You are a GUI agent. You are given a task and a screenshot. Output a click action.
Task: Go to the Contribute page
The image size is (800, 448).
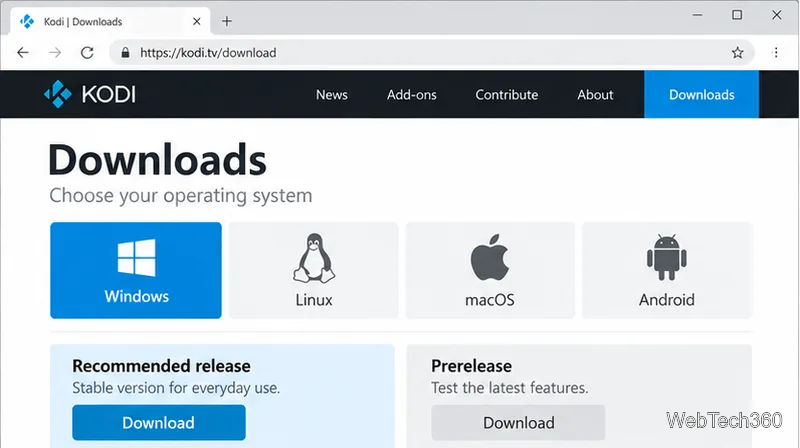point(507,95)
